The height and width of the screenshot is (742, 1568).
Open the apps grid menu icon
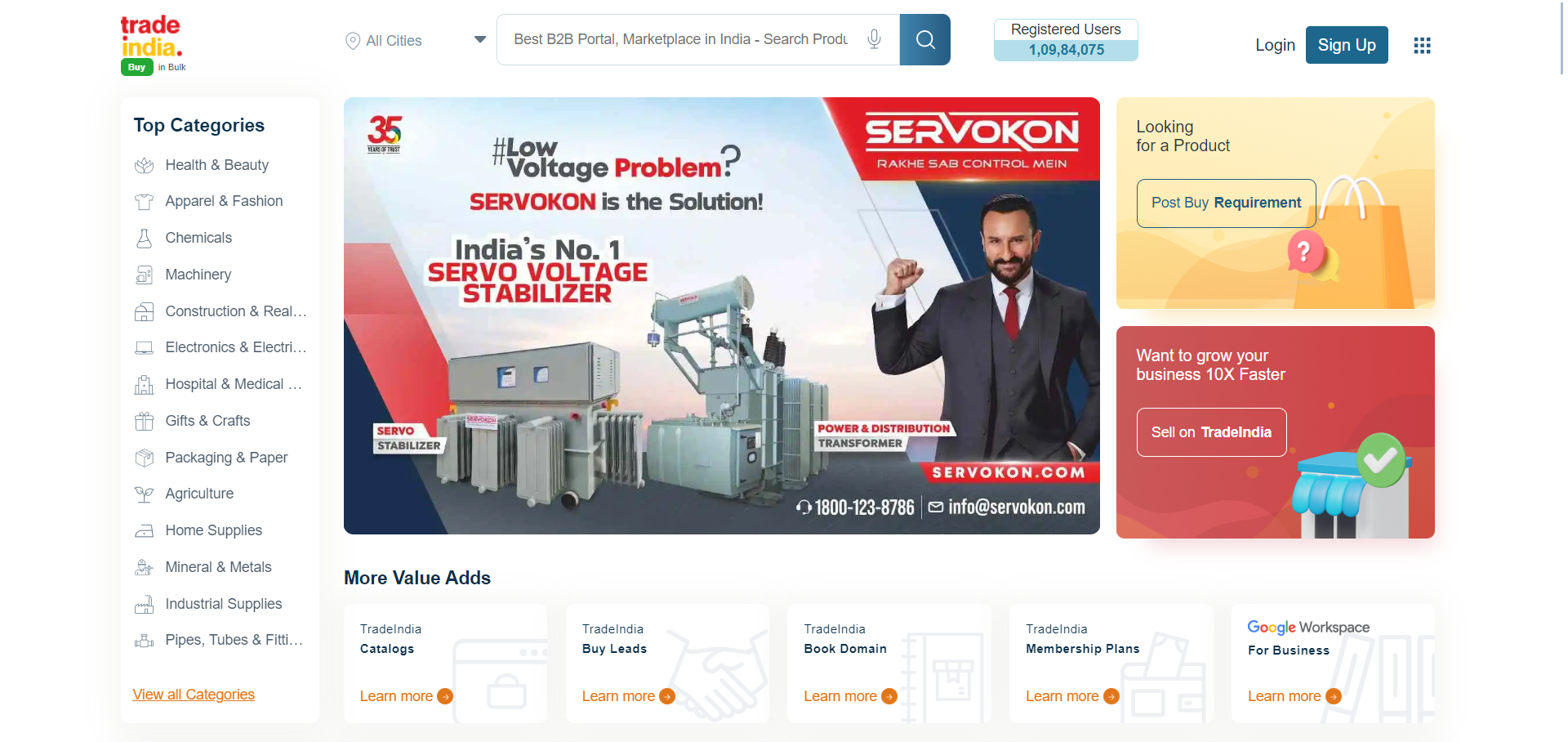pyautogui.click(x=1422, y=46)
